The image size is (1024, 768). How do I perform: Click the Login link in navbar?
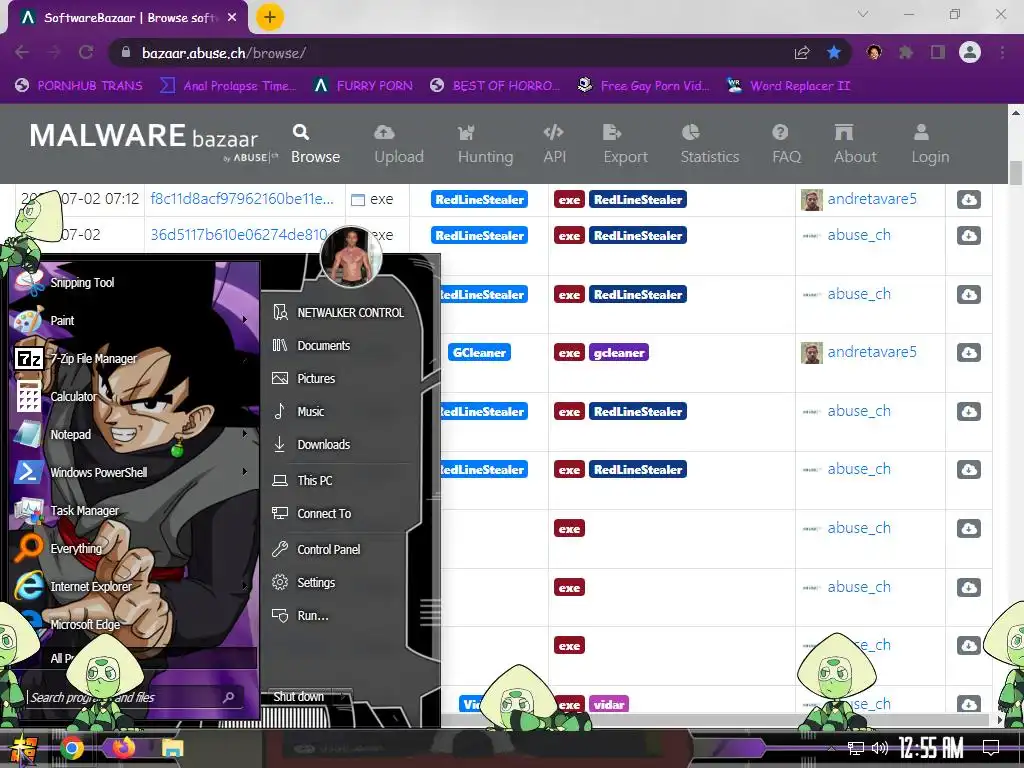(930, 144)
